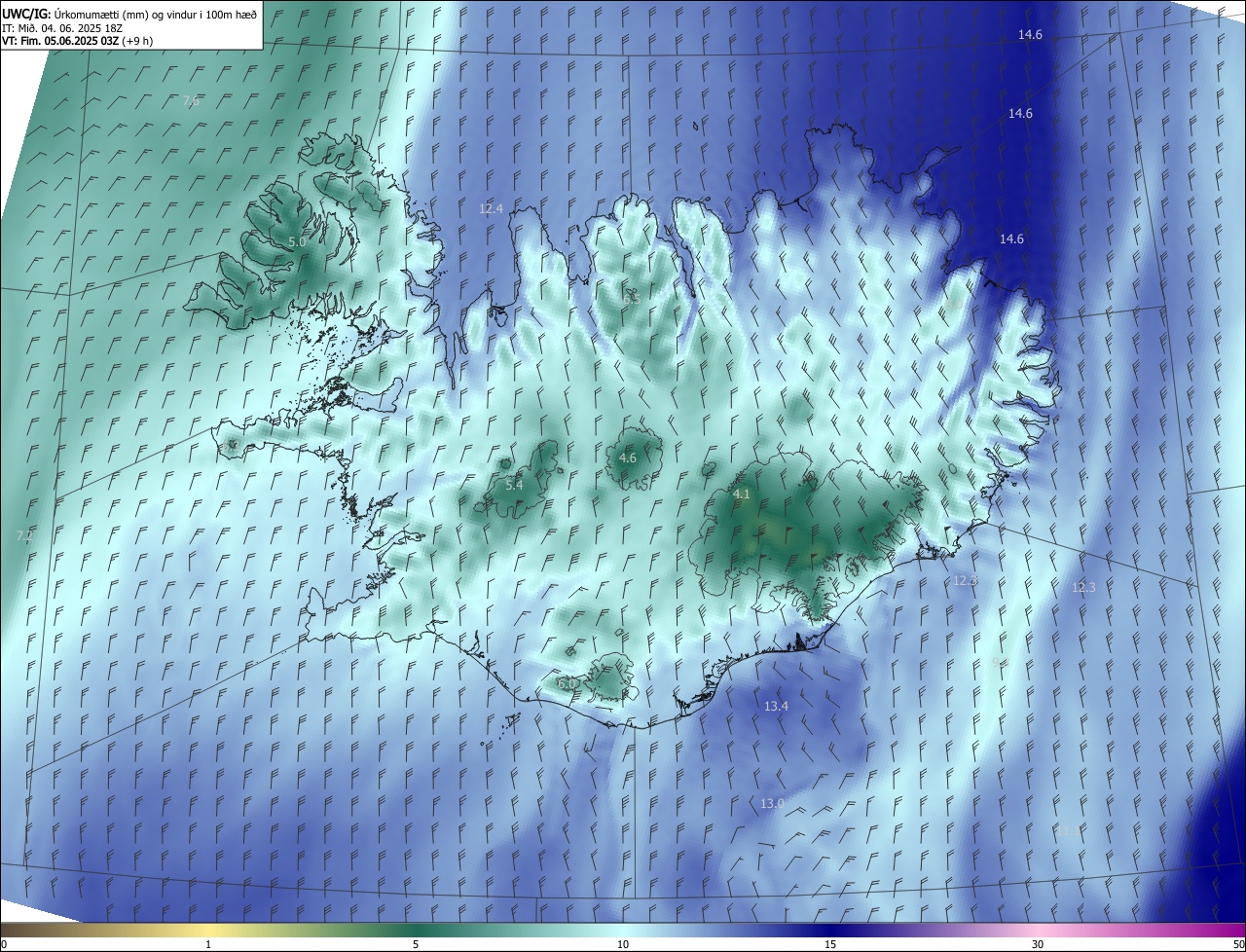Click the 1 tick on the color scale
The width and height of the screenshot is (1246, 952).
(x=208, y=944)
